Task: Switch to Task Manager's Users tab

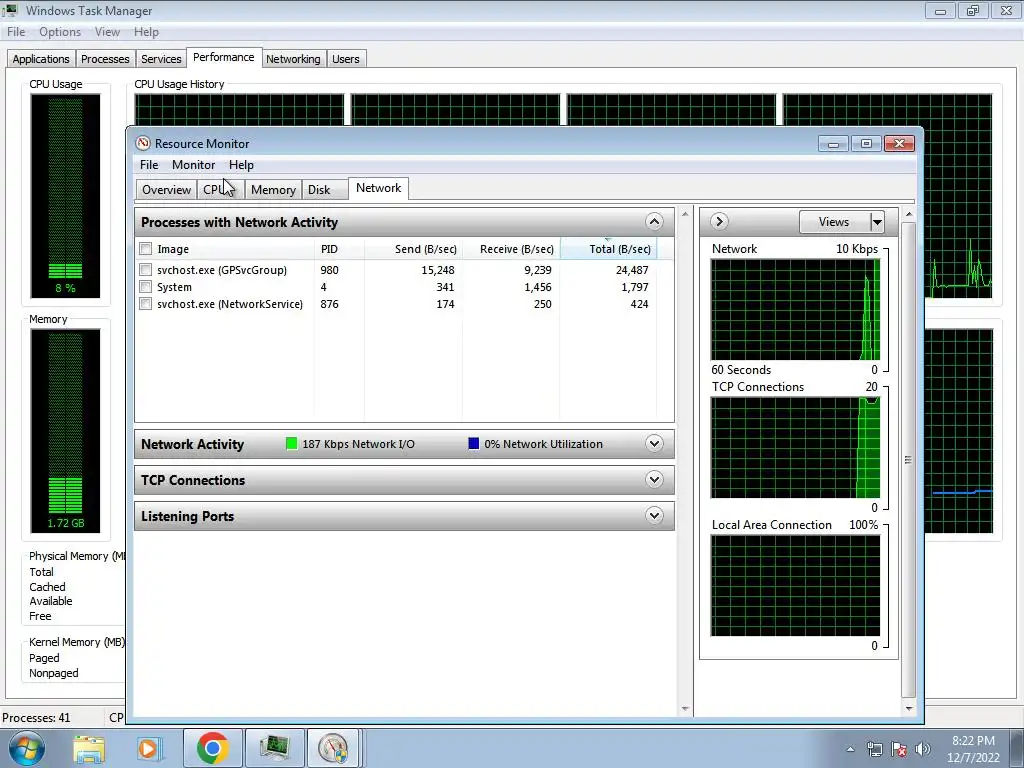Action: click(x=345, y=59)
